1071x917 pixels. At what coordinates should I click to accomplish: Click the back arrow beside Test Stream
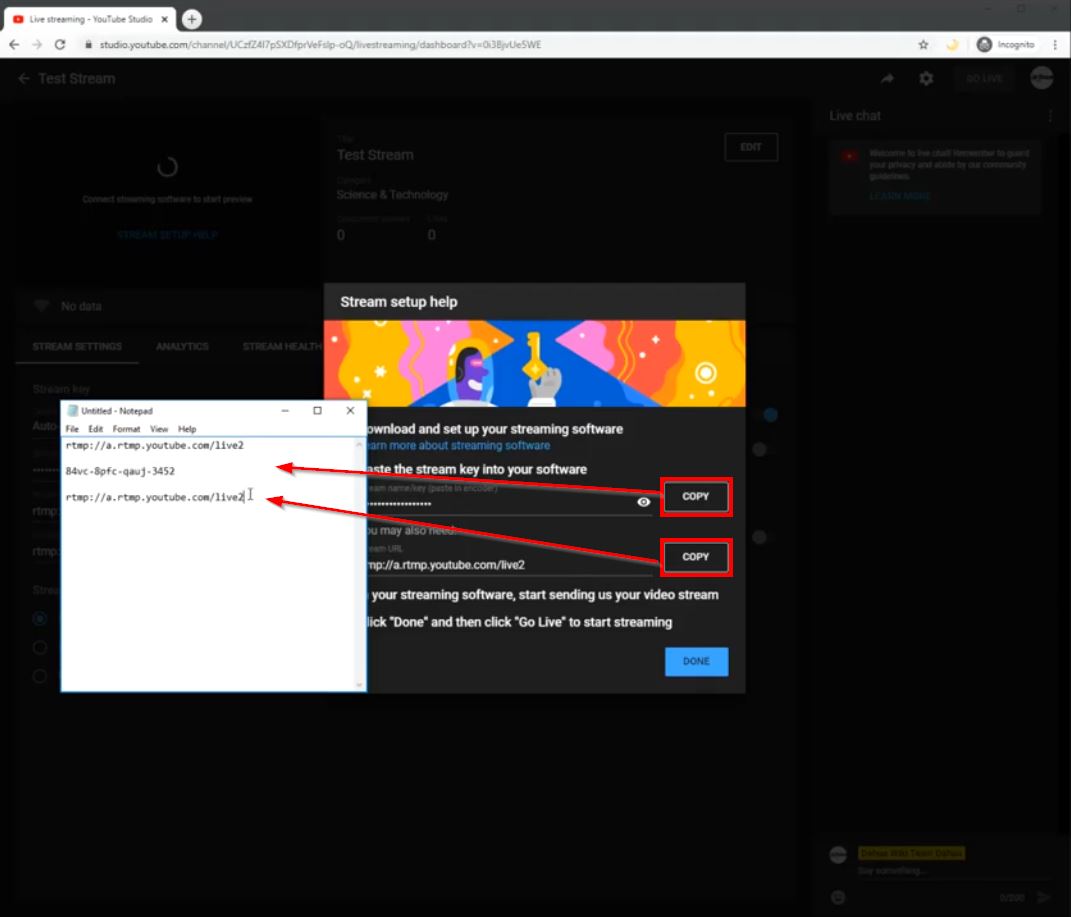(x=24, y=79)
